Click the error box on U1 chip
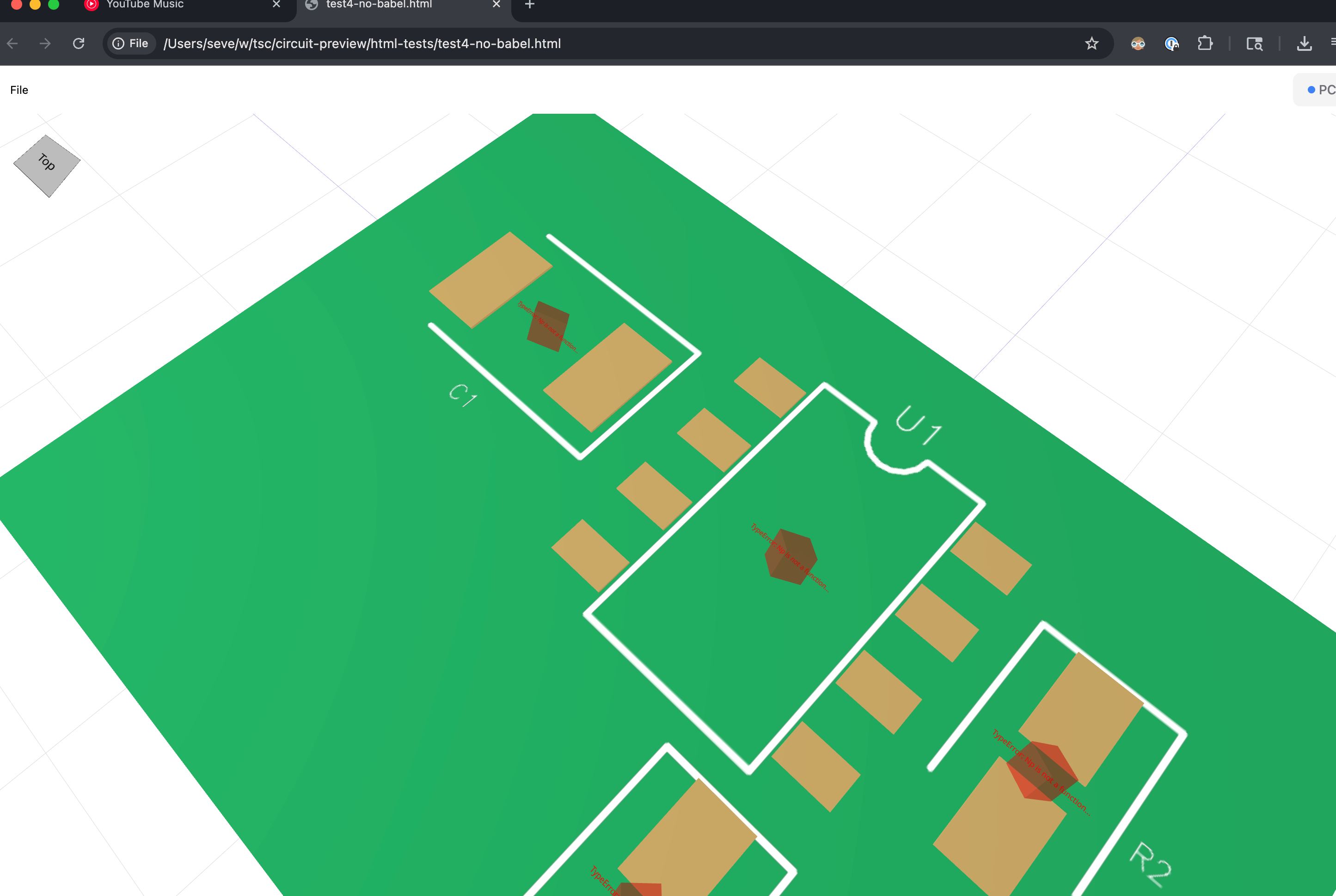The width and height of the screenshot is (1336, 896). pyautogui.click(x=791, y=557)
